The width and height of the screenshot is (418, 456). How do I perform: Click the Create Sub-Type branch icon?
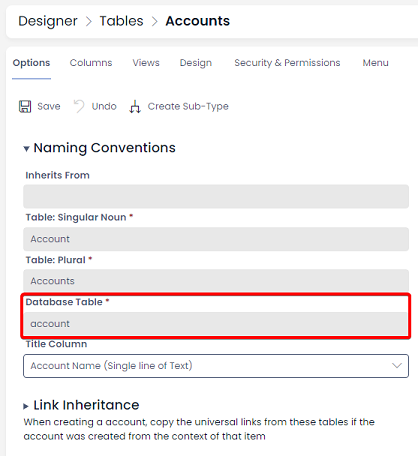click(135, 107)
